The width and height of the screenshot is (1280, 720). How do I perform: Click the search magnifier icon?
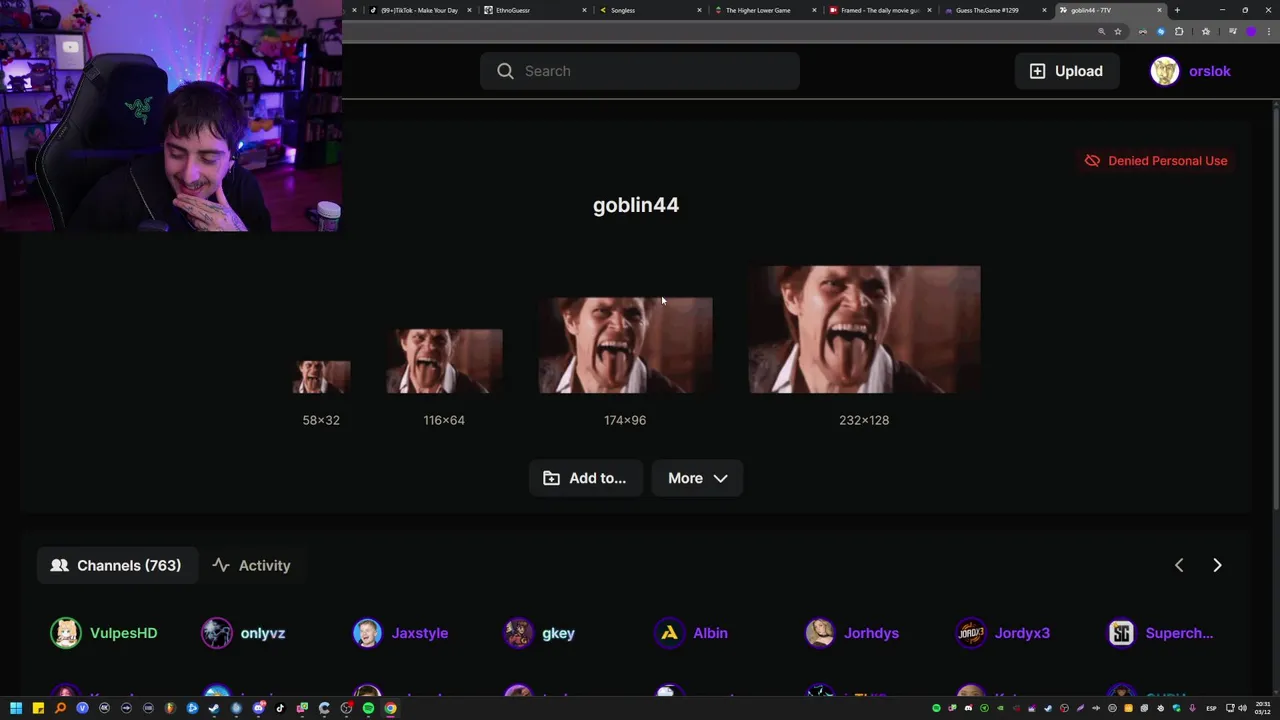click(505, 71)
